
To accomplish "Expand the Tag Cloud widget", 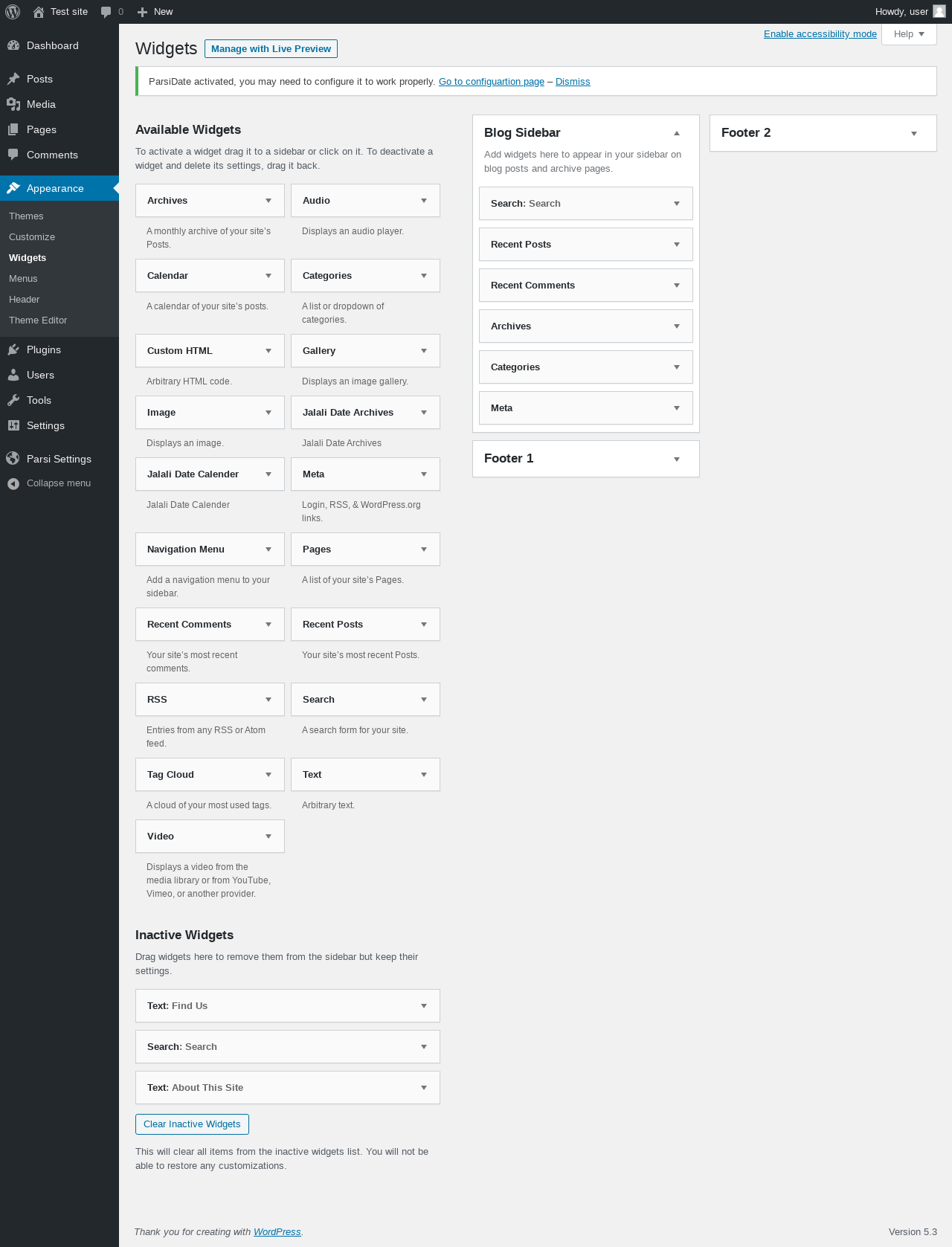I will pyautogui.click(x=268, y=775).
